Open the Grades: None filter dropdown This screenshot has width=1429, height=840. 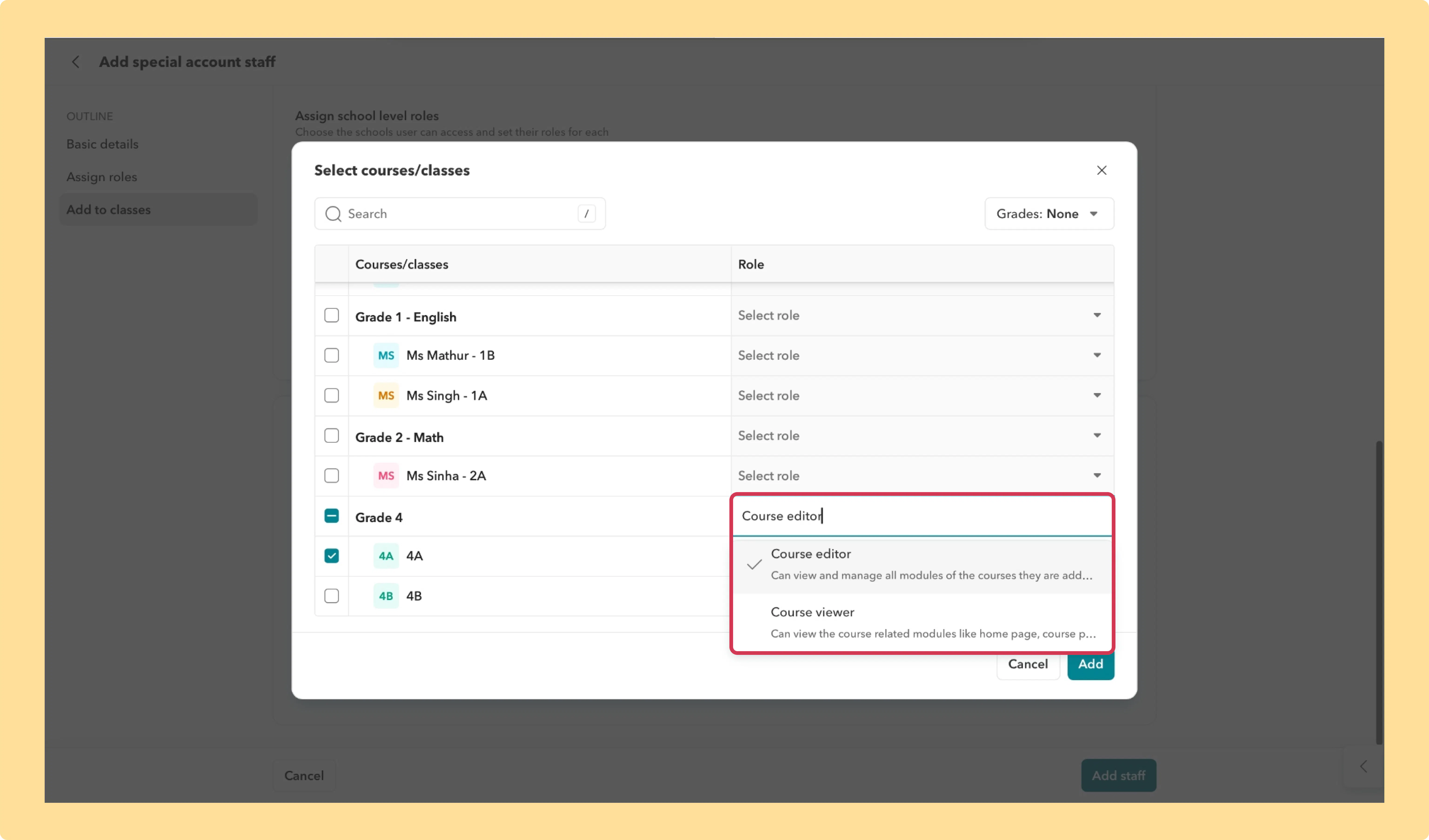point(1049,214)
